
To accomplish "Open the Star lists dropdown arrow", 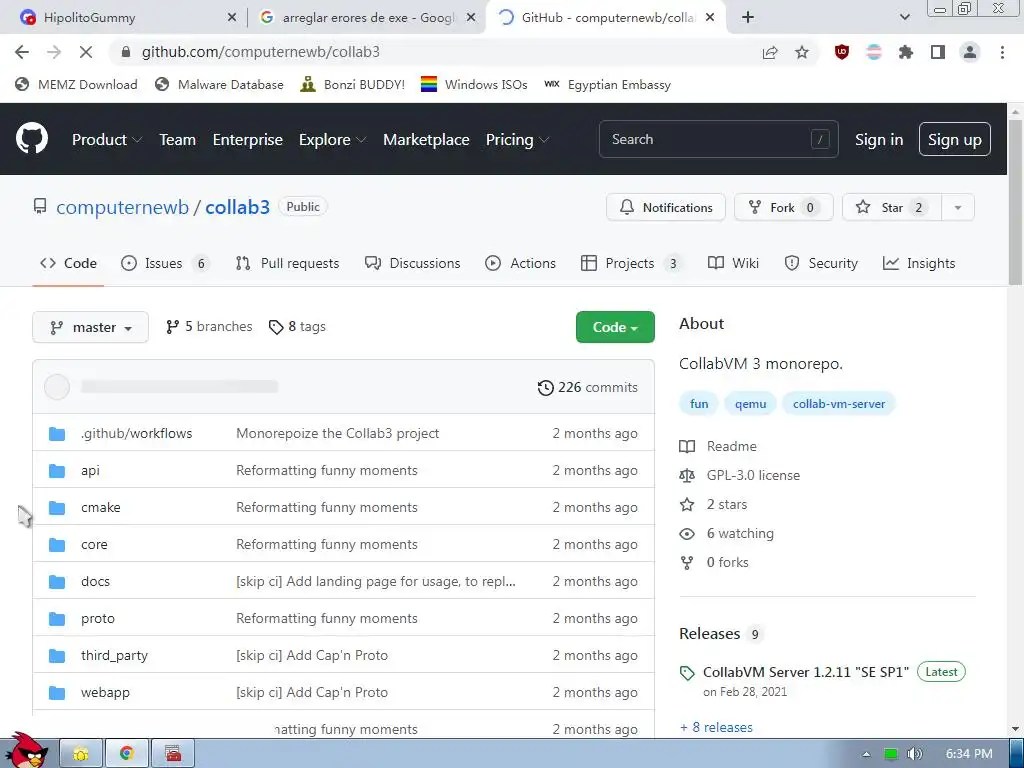I will pos(957,208).
